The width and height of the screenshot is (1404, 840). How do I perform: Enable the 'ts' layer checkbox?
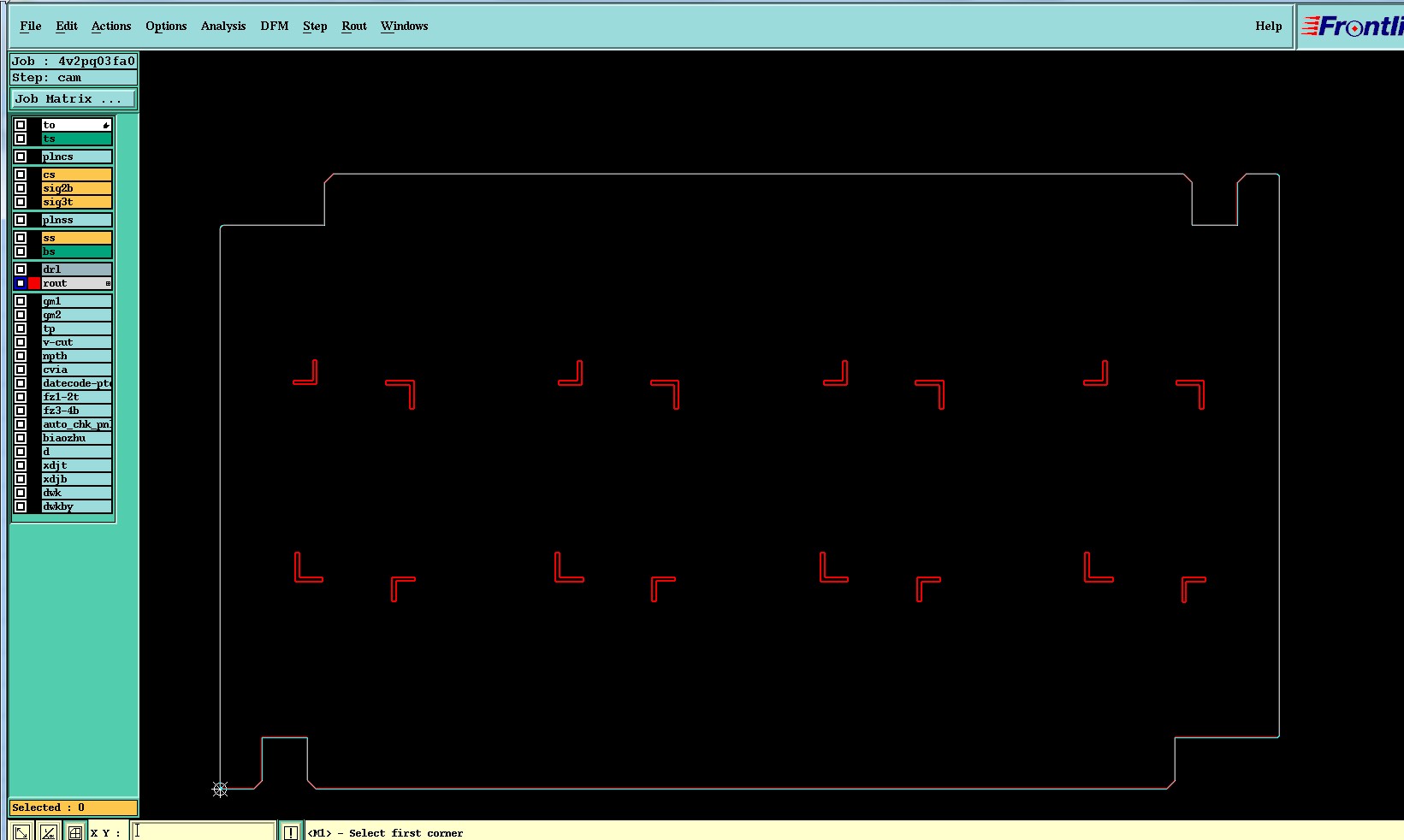[x=21, y=139]
